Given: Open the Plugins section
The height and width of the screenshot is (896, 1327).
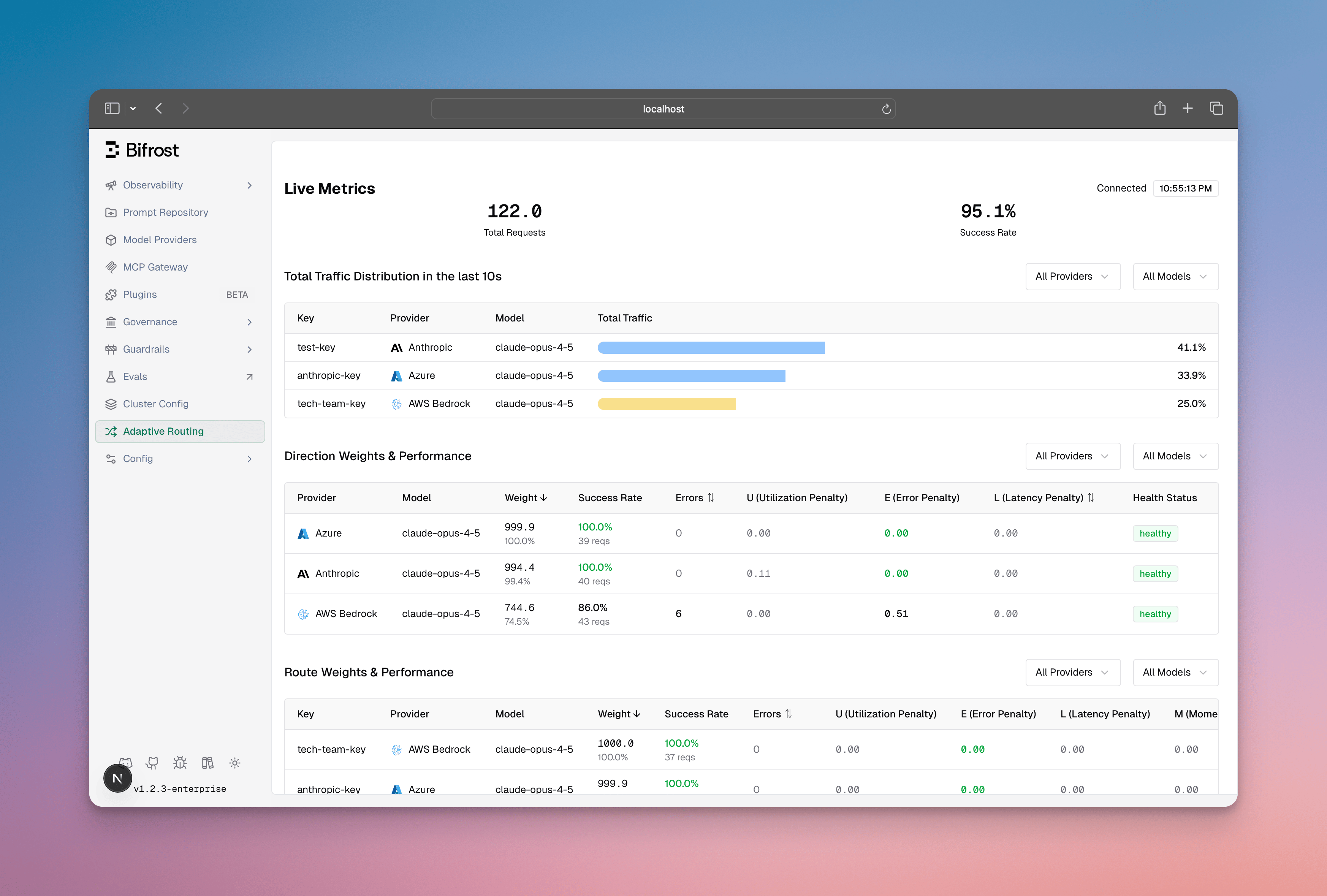Looking at the screenshot, I should click(x=180, y=294).
